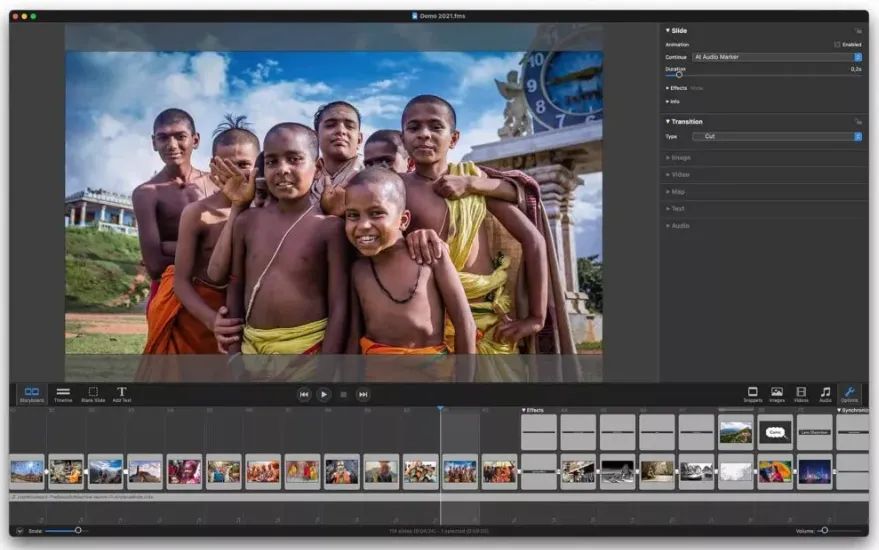The width and height of the screenshot is (879, 550).
Task: Pick the Lens Distortion snippet
Action: coord(815,432)
